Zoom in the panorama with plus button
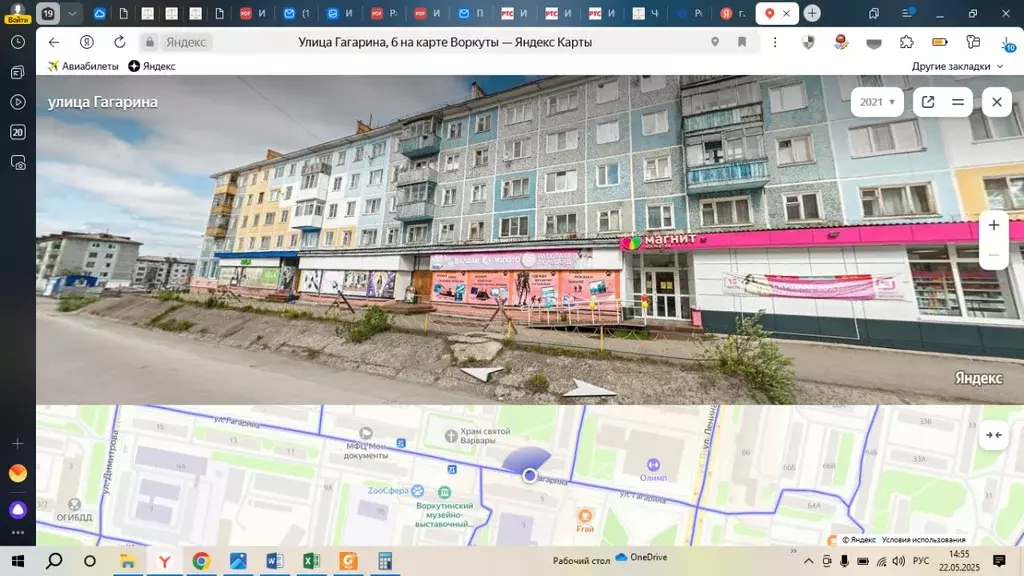 (993, 225)
